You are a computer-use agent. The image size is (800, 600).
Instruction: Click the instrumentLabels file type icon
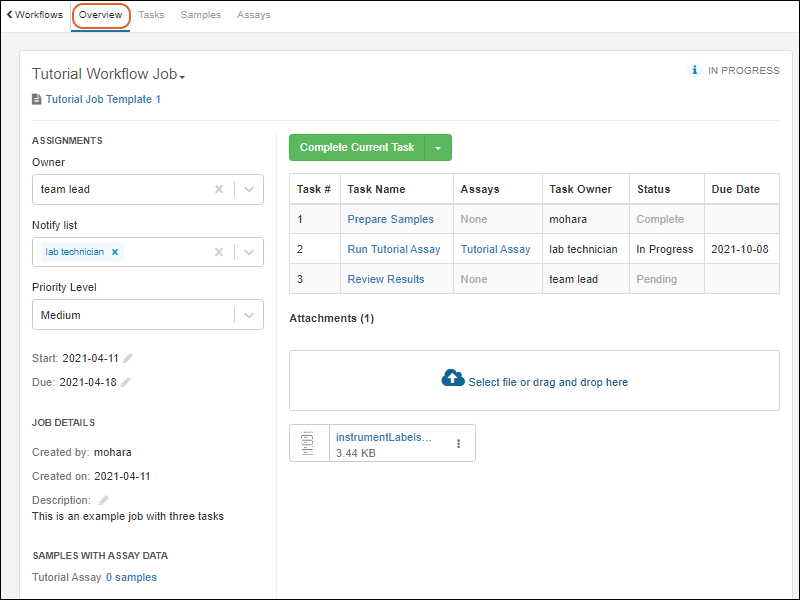pyautogui.click(x=309, y=443)
